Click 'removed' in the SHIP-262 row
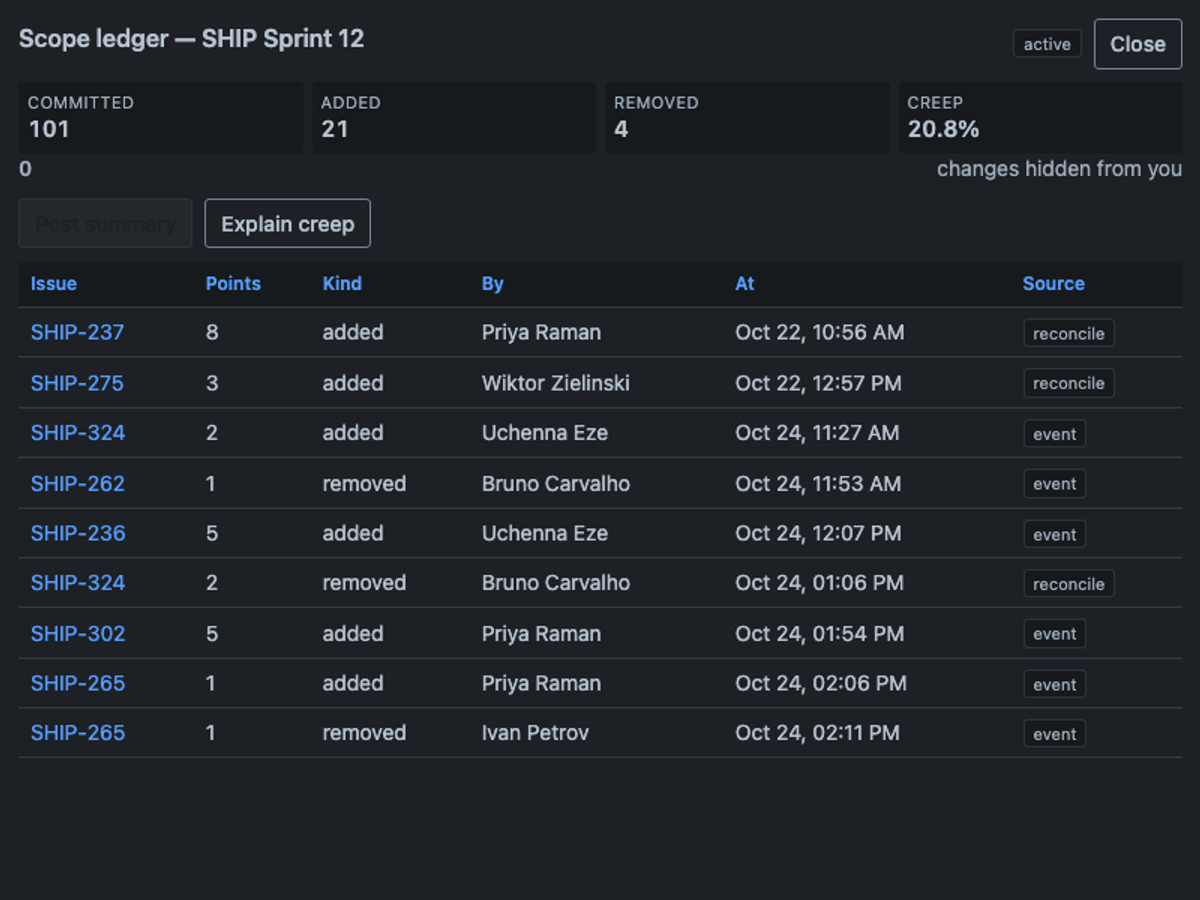 point(364,484)
